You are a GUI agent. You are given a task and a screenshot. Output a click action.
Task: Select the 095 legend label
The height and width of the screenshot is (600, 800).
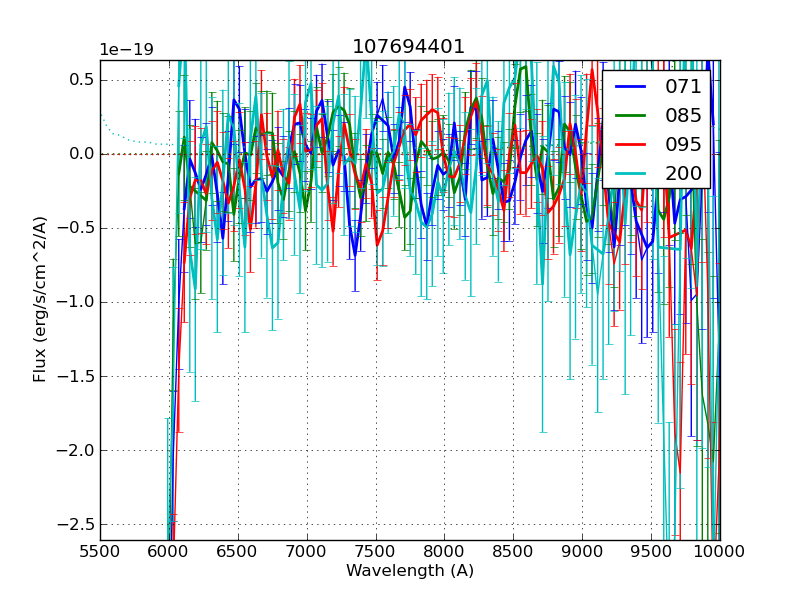pyautogui.click(x=684, y=145)
